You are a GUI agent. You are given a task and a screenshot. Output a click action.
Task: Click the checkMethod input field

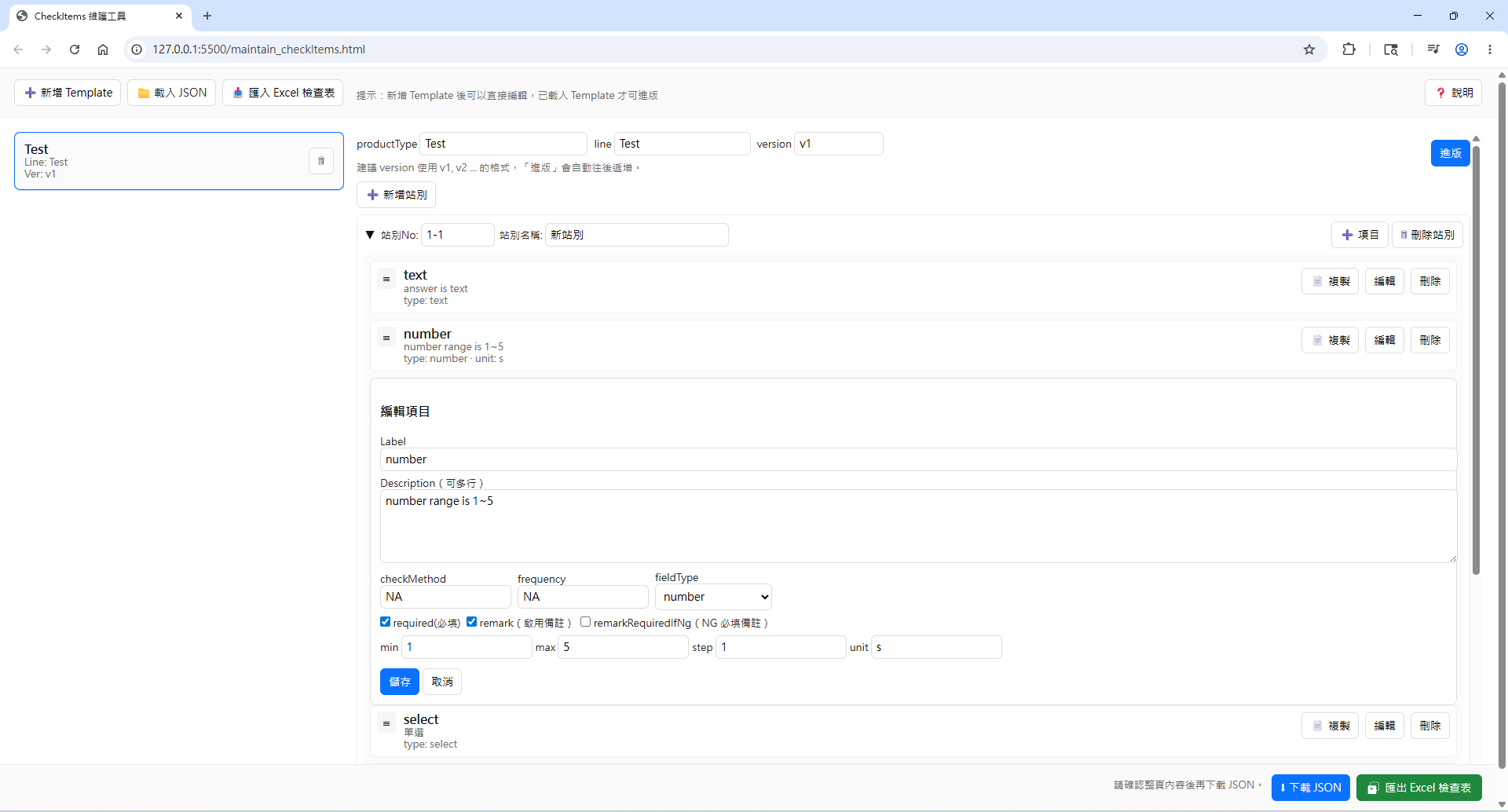tap(445, 597)
